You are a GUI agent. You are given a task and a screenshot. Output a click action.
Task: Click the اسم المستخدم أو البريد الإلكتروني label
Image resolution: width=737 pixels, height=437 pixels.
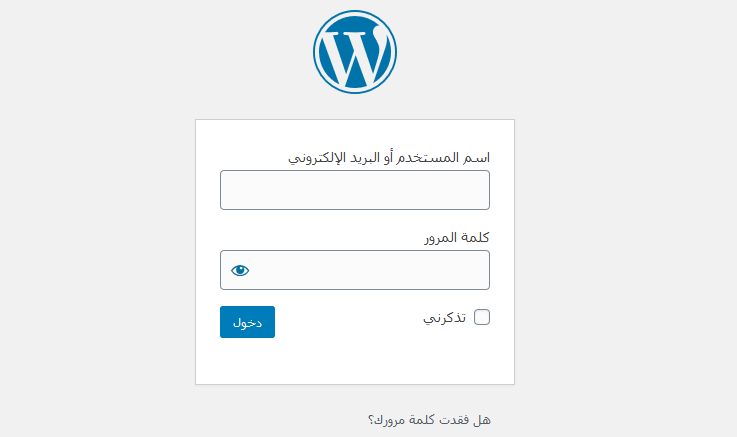click(389, 158)
